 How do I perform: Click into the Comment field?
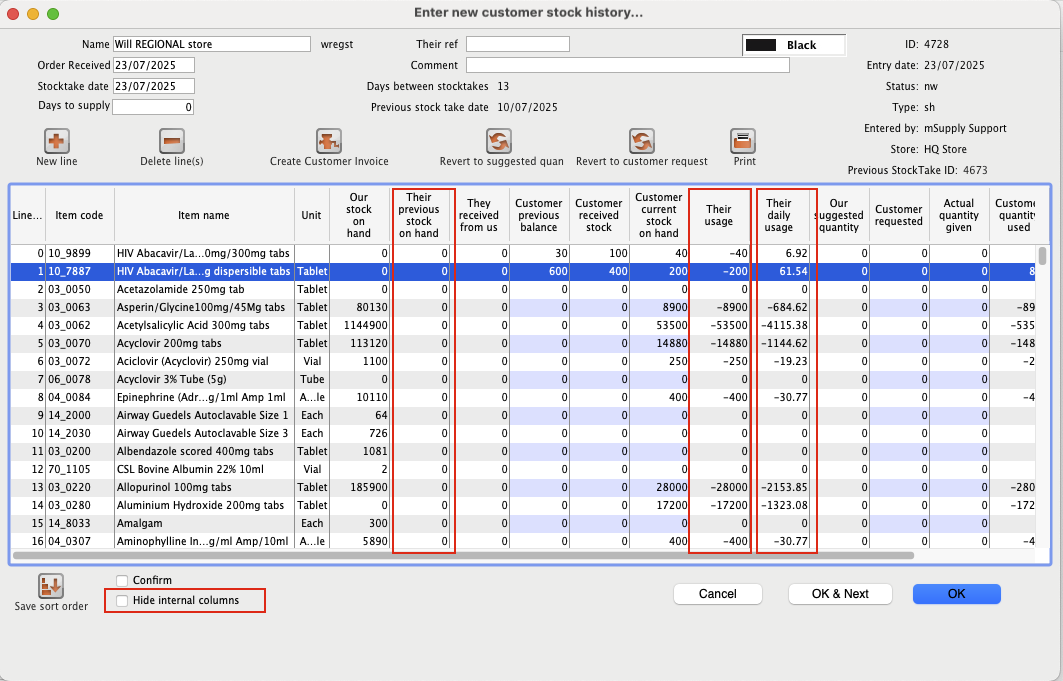(627, 65)
